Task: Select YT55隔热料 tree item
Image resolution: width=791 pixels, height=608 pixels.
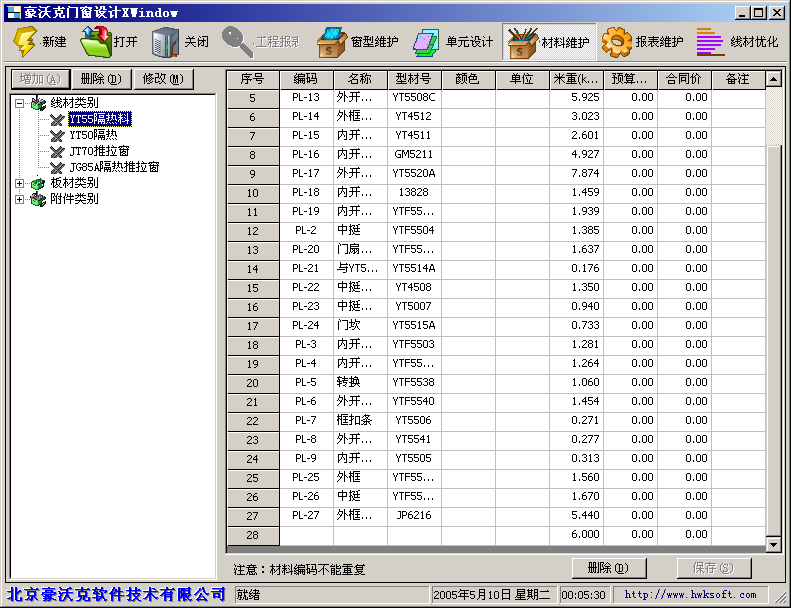Action: (100, 119)
